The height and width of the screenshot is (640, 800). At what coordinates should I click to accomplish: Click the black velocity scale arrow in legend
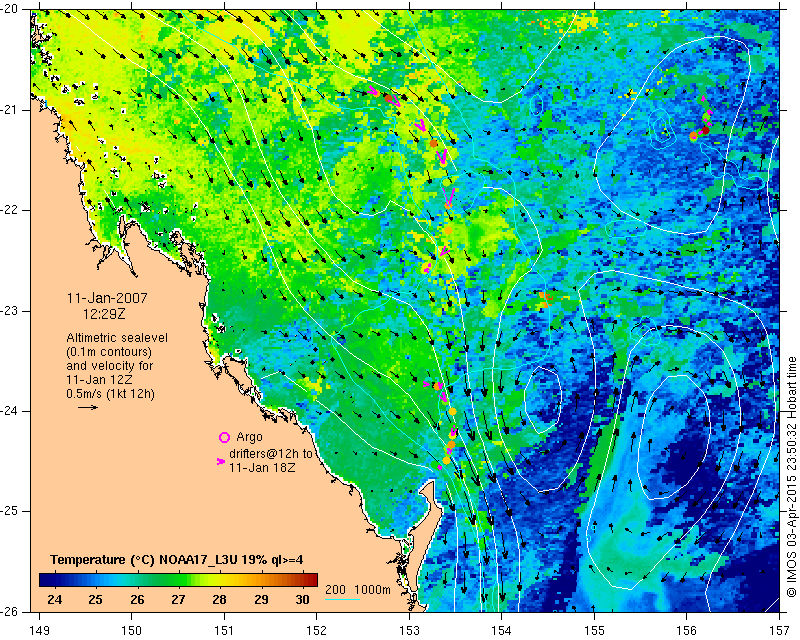pos(88,407)
